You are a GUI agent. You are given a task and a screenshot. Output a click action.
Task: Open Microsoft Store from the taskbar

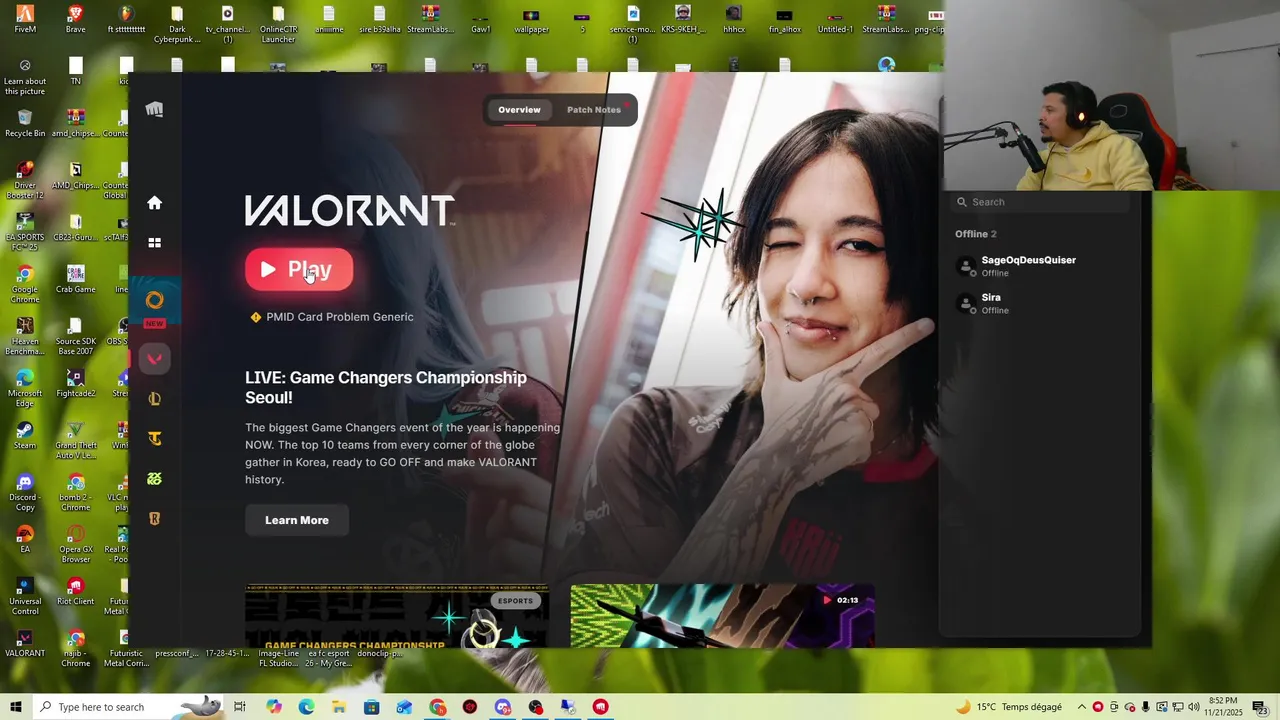372,707
